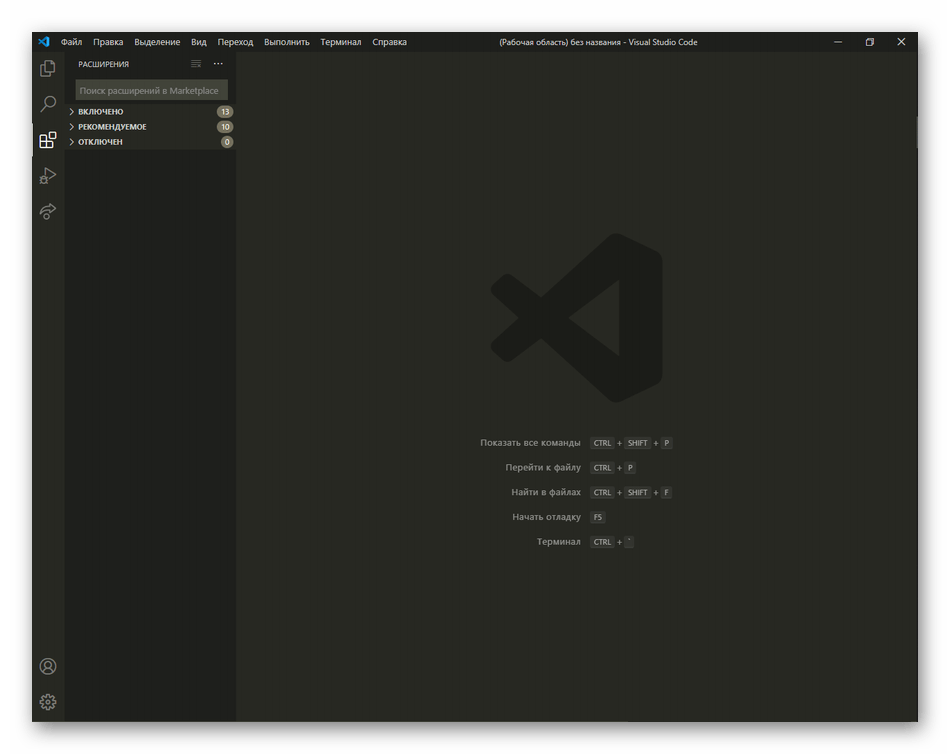950x754 pixels.
Task: Expand the ВКЛЮЧЕНО section
Action: click(101, 112)
